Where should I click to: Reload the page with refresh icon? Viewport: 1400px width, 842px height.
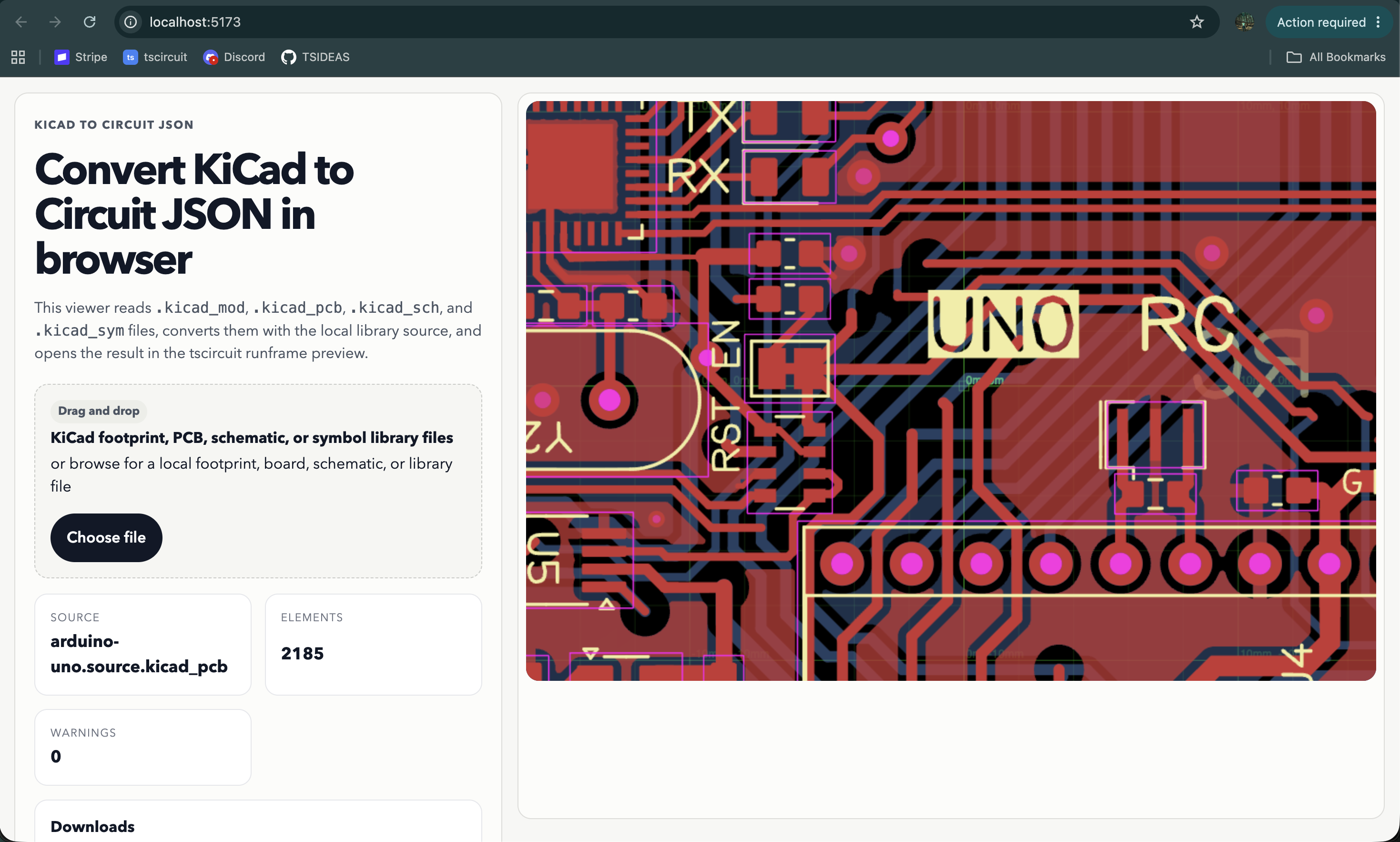(90, 22)
